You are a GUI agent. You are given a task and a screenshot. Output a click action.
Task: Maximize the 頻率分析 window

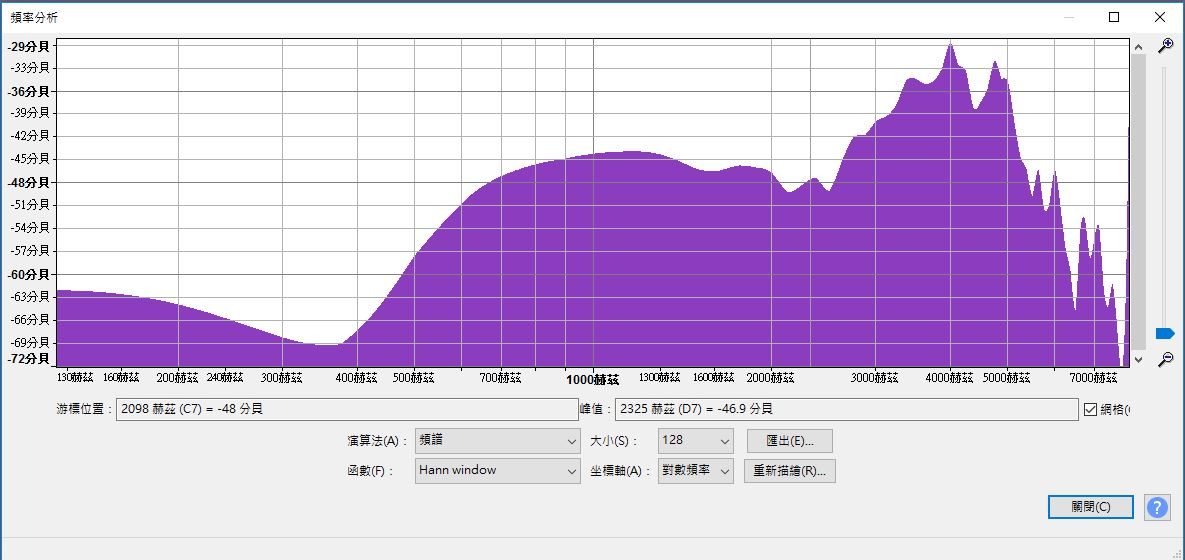point(1114,17)
